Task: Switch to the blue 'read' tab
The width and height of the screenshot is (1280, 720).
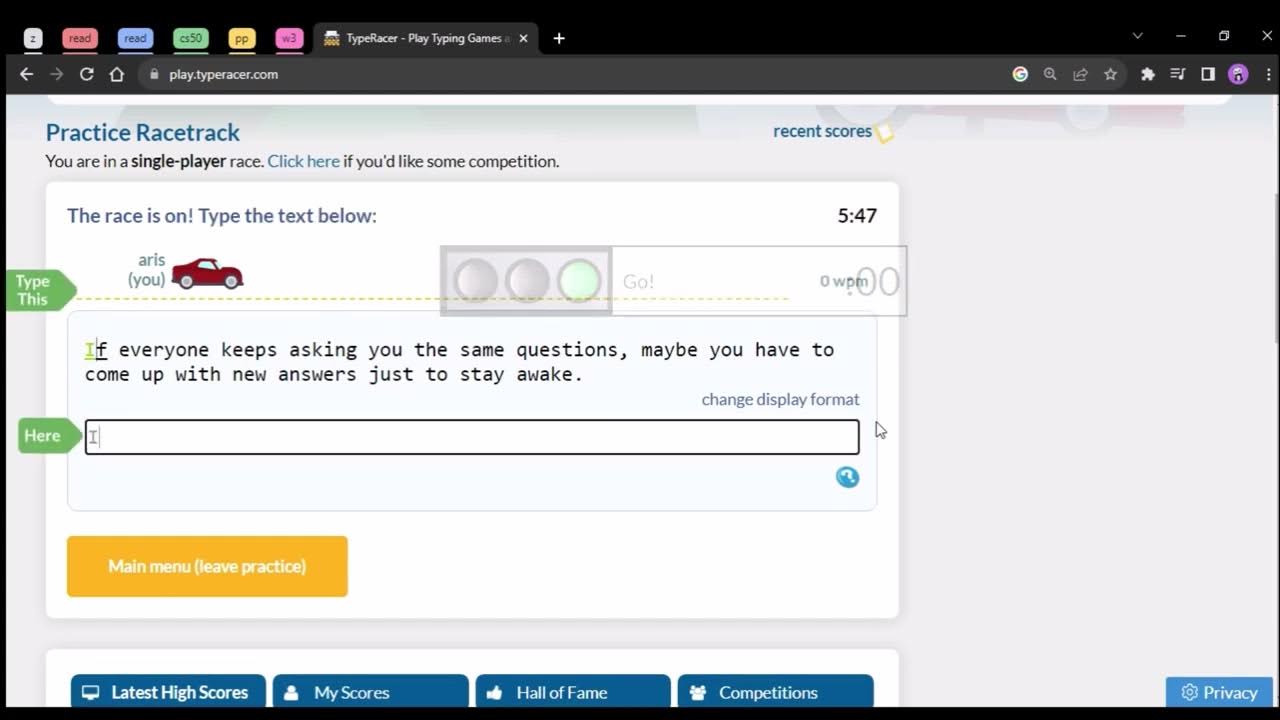Action: (x=135, y=38)
